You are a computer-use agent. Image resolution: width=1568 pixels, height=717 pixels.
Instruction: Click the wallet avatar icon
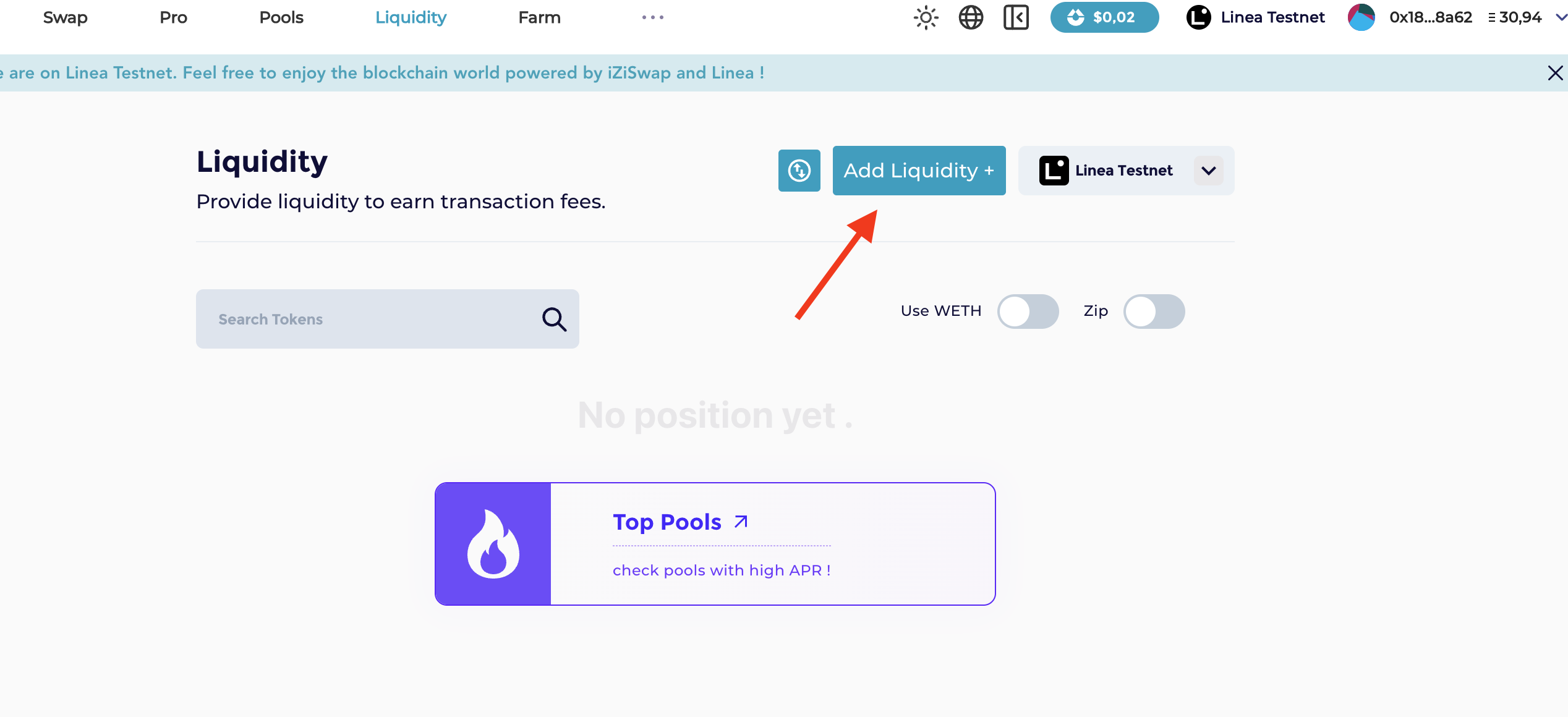pyautogui.click(x=1361, y=17)
